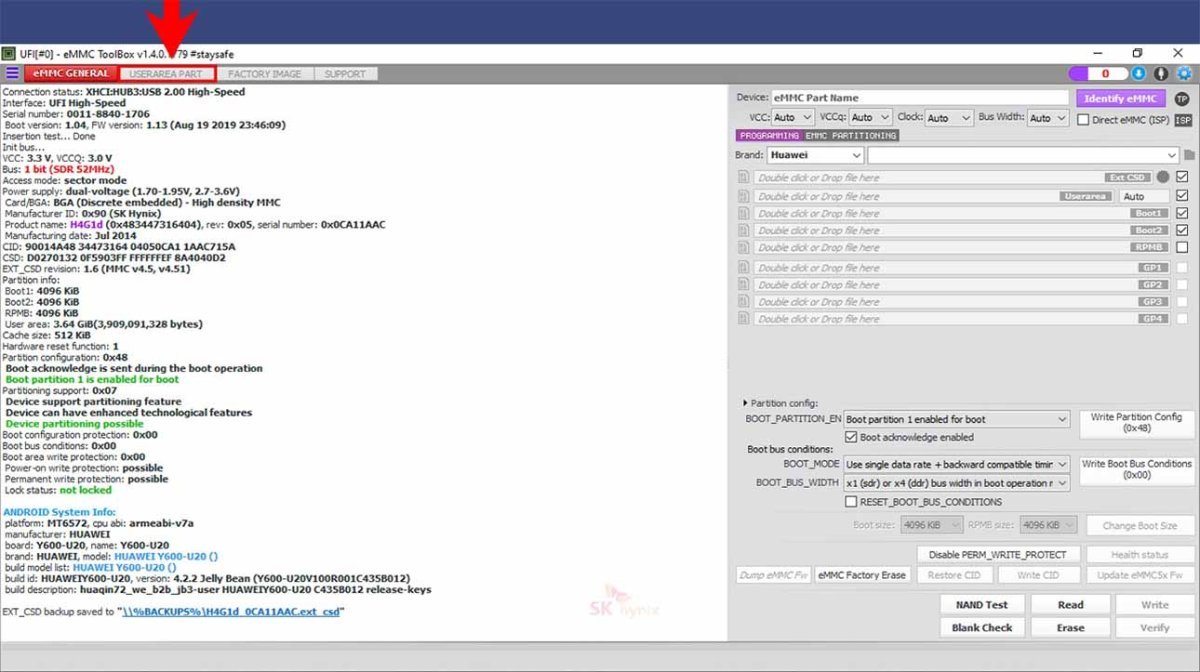The height and width of the screenshot is (672, 1200).
Task: Click the file icon on the GP4 row
Action: [x=743, y=318]
